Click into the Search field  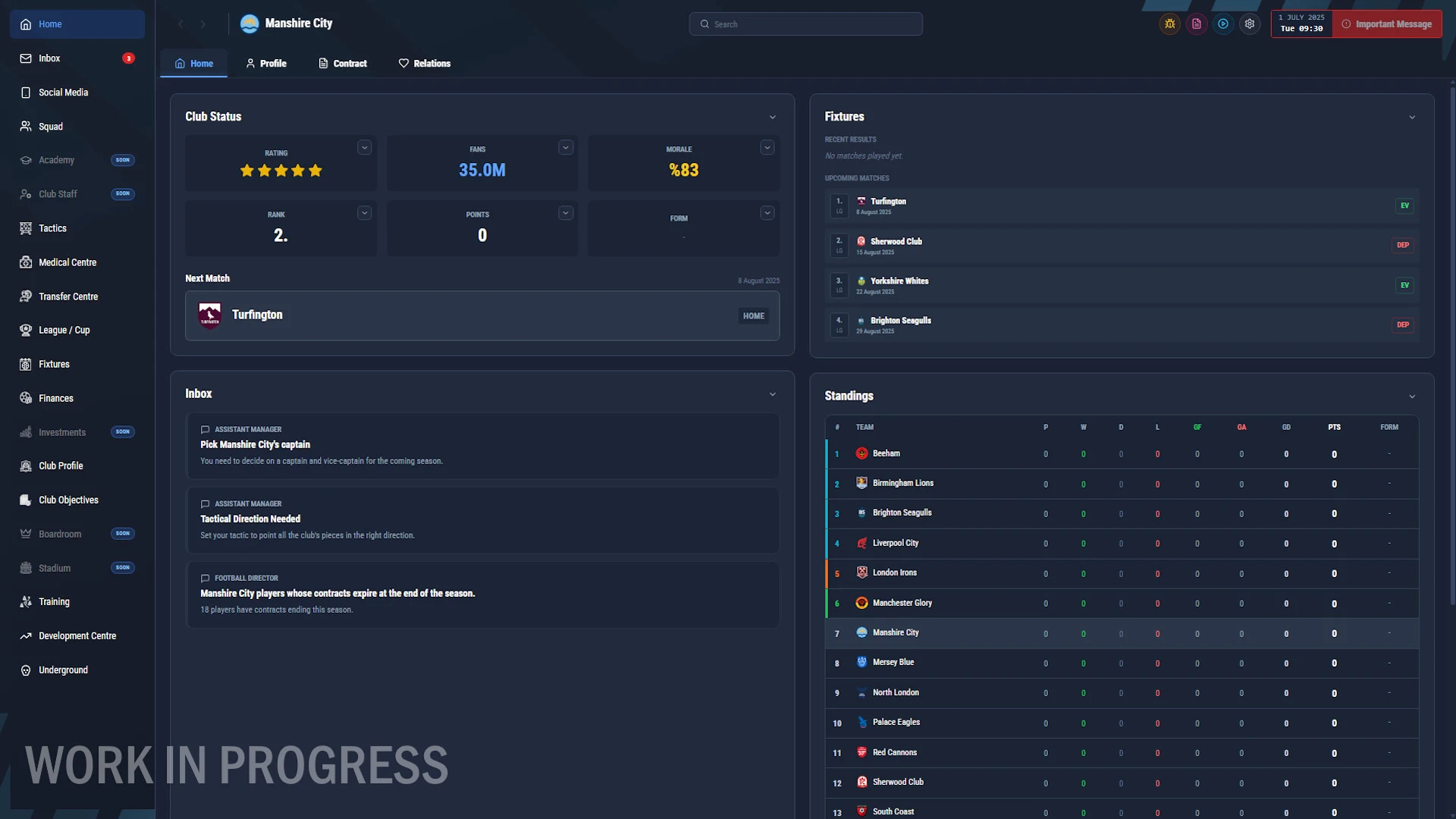tap(806, 24)
